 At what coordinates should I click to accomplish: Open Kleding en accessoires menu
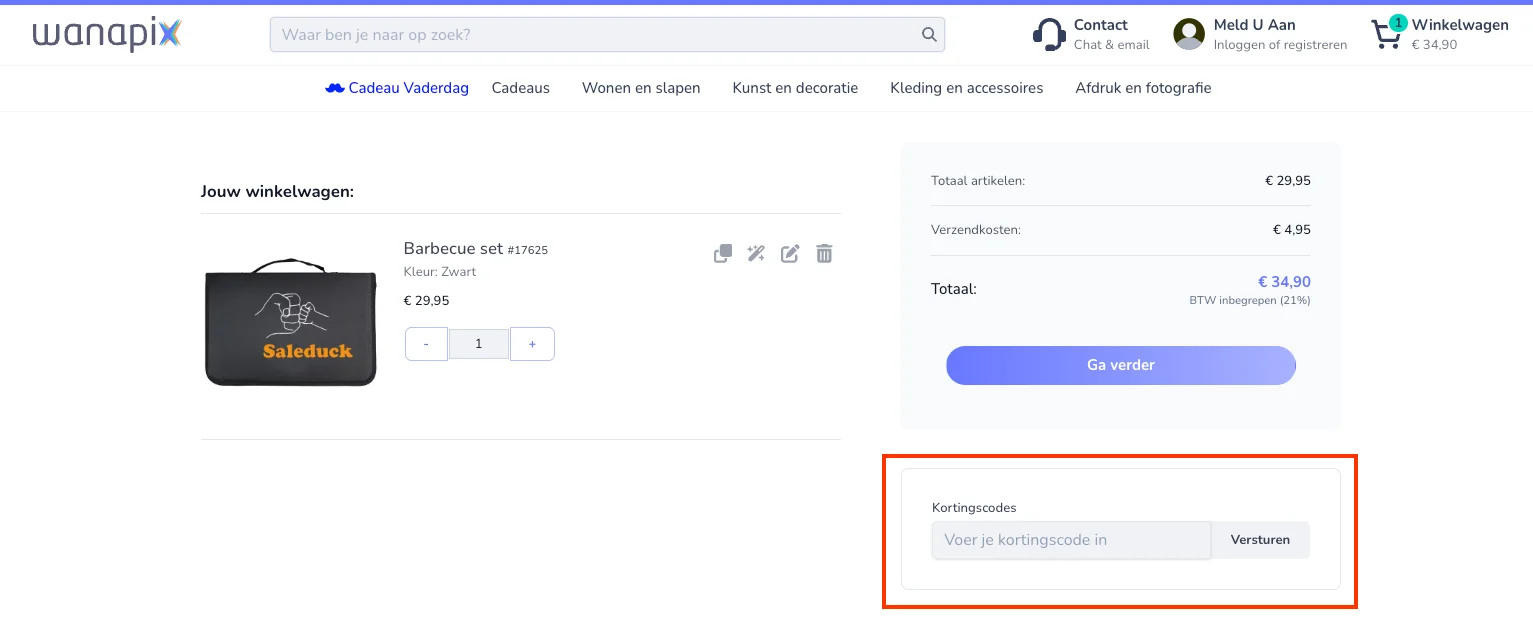click(x=967, y=88)
